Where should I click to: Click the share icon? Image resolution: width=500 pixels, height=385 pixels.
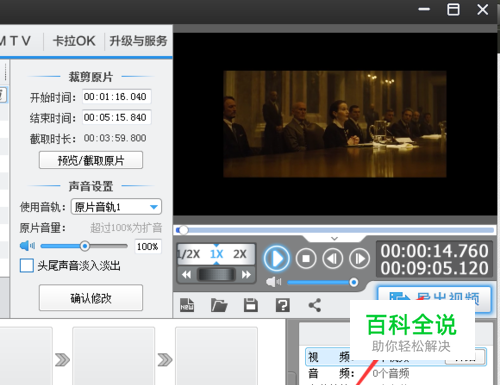315,305
